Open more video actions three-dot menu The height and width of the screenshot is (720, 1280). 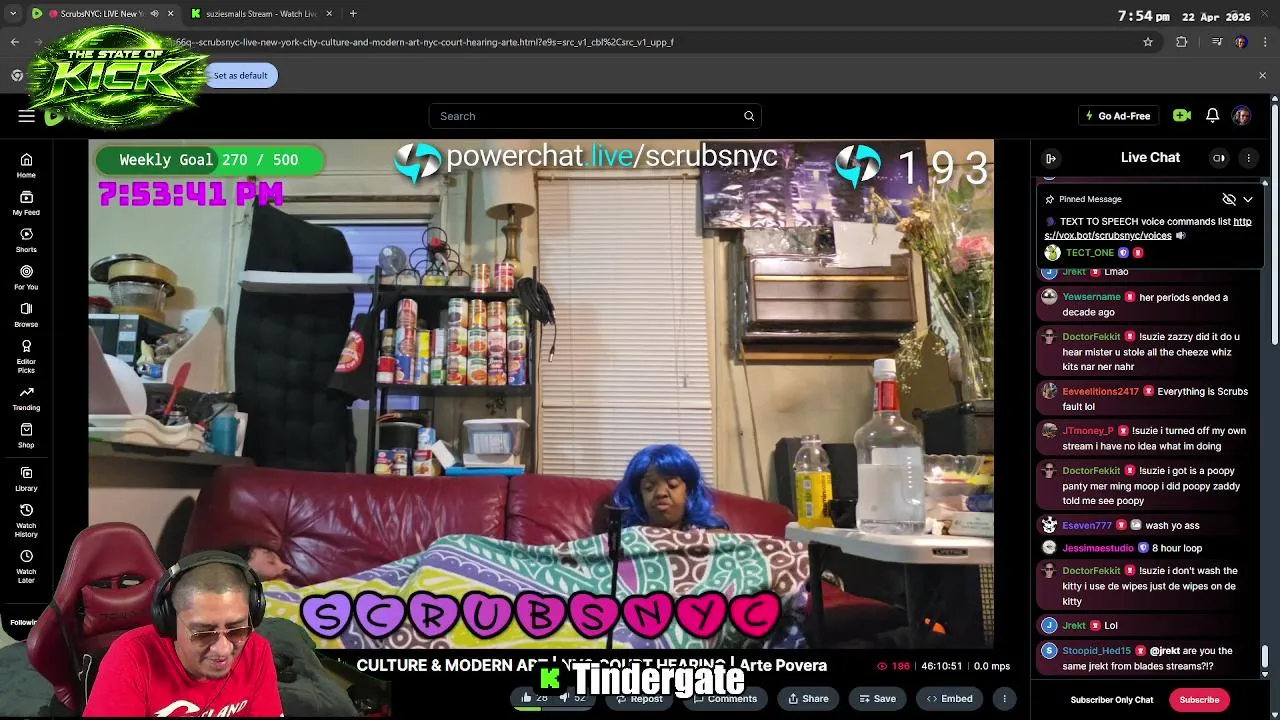pos(1004,698)
